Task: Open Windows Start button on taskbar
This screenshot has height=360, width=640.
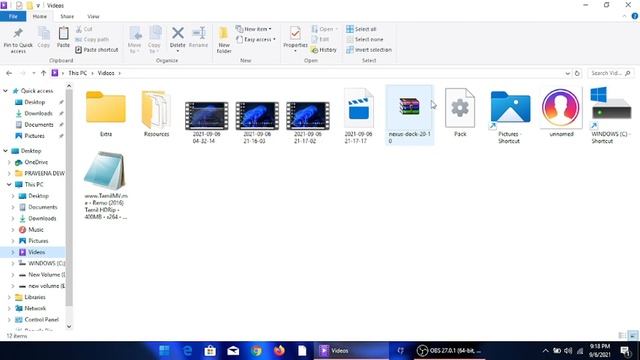Action: point(164,351)
